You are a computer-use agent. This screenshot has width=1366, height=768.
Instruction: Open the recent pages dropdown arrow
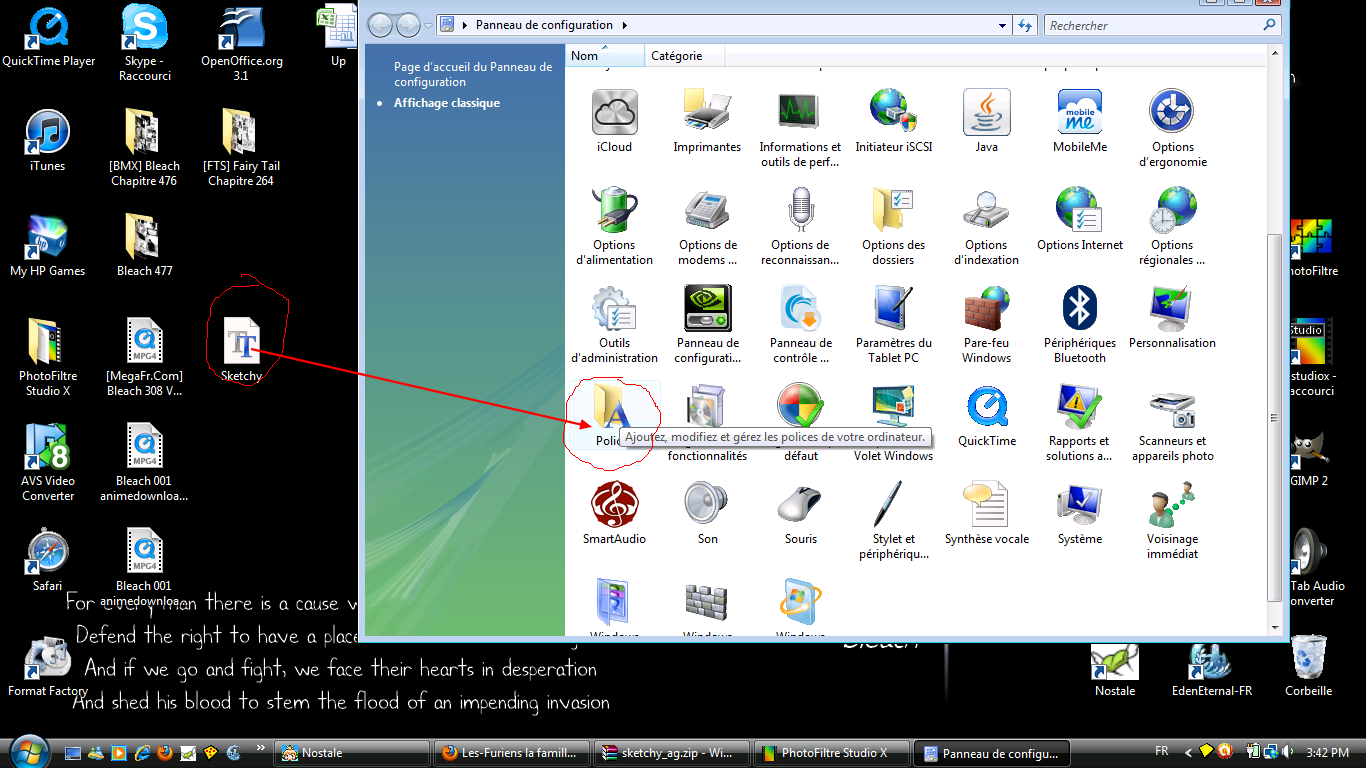pyautogui.click(x=429, y=25)
